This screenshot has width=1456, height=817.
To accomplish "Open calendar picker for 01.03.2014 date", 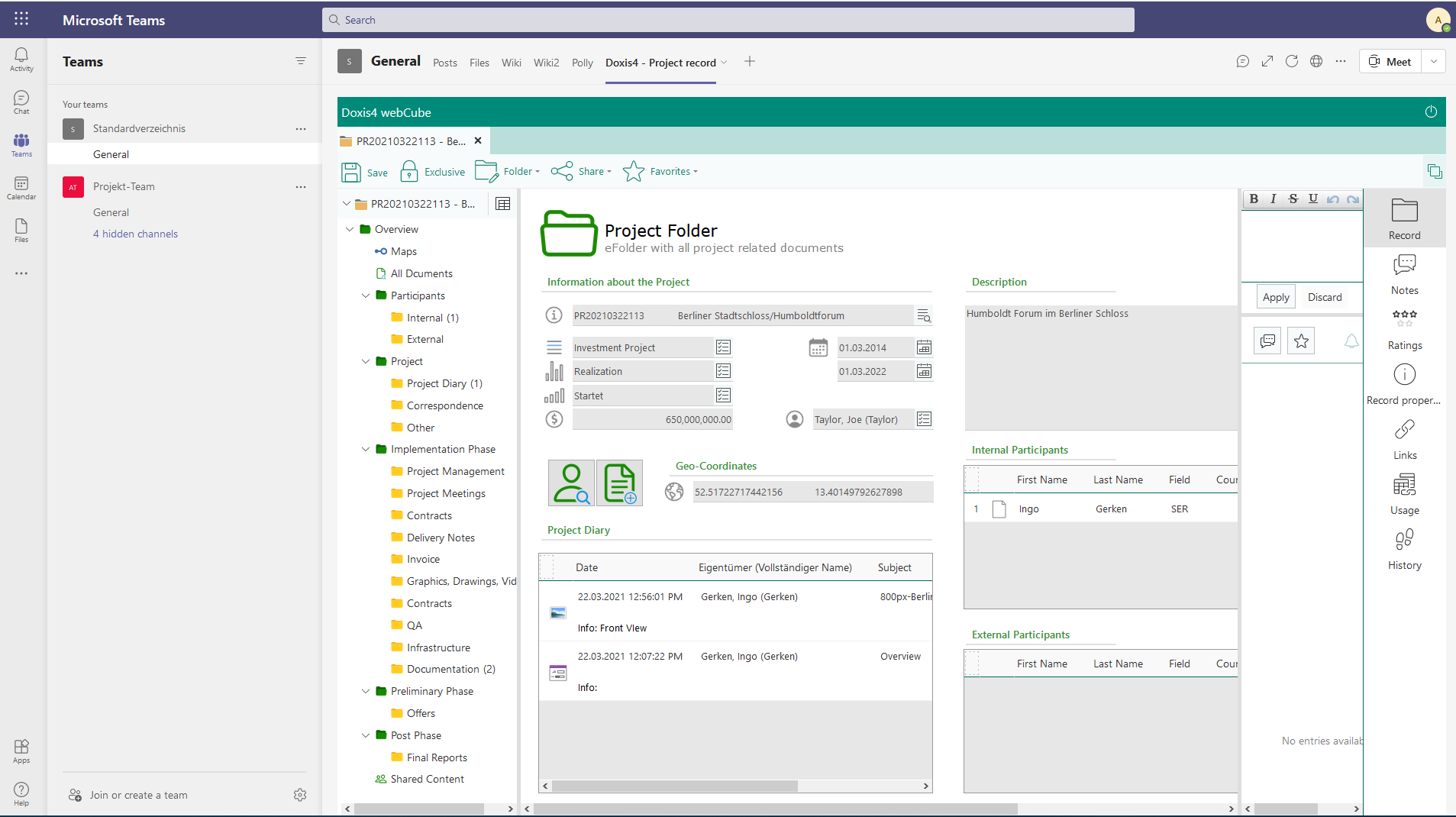I will click(x=924, y=347).
